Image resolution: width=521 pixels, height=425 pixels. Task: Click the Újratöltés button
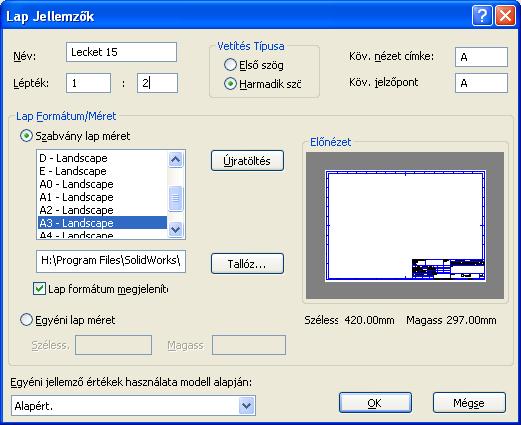pos(247,161)
